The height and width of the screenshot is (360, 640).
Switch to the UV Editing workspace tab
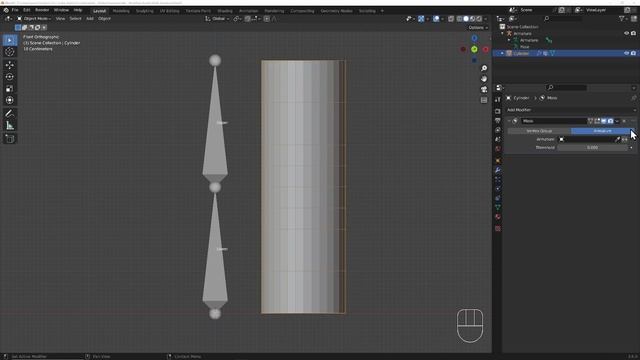click(x=169, y=11)
